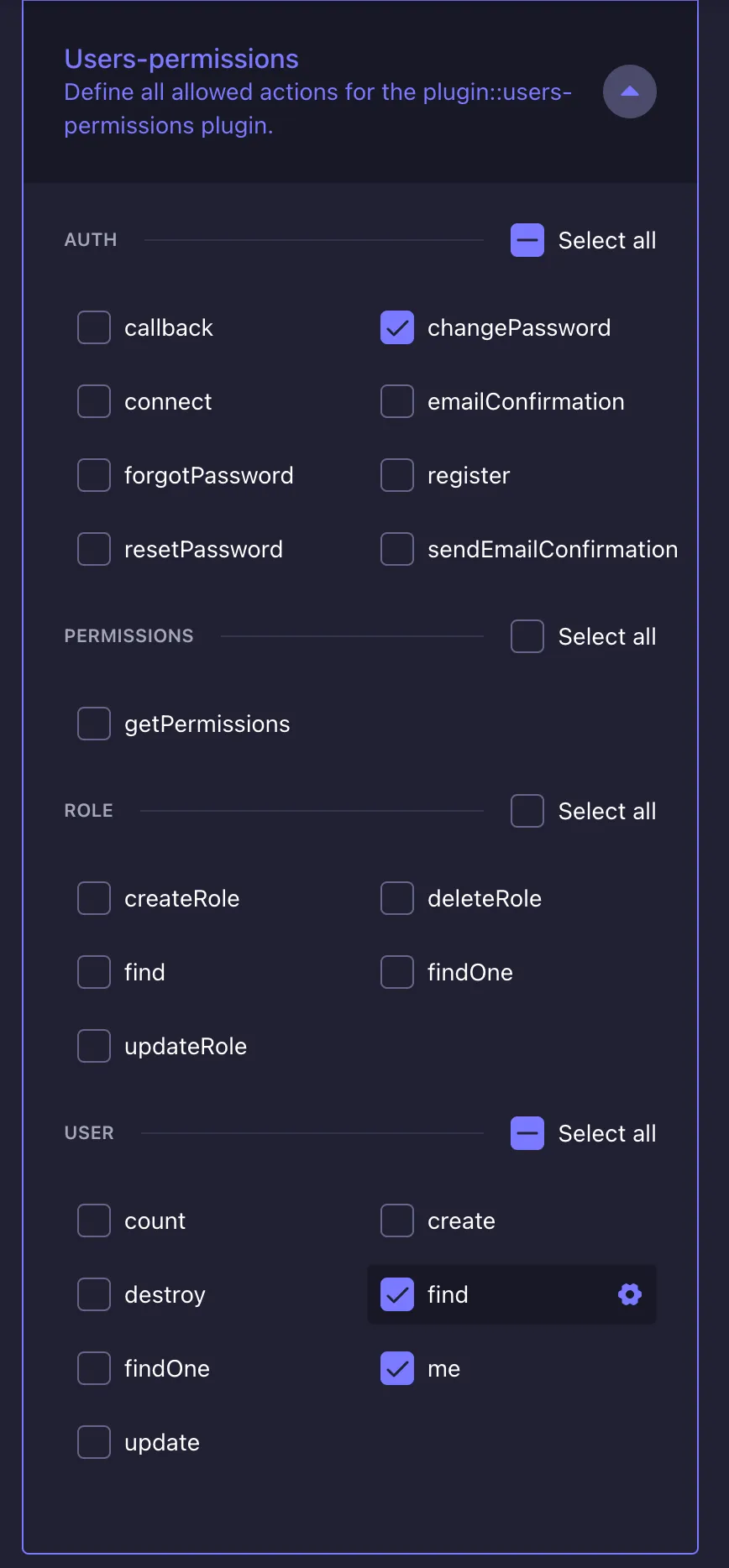729x1568 pixels.
Task: Disable the me permission under USER
Action: (396, 1368)
